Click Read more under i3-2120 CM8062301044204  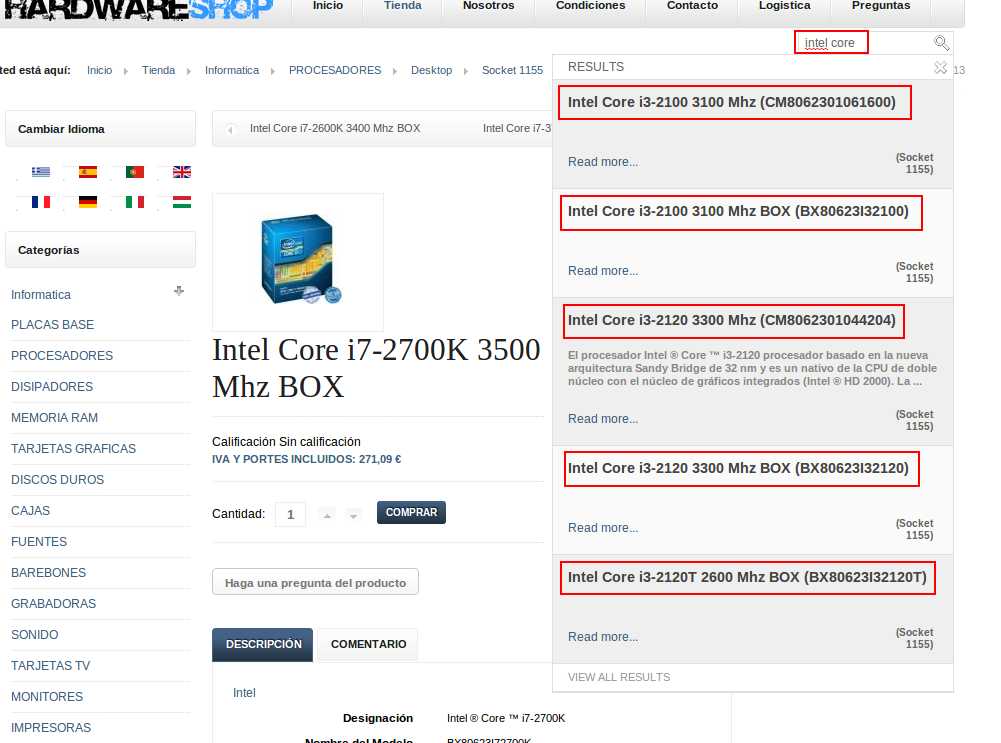click(x=603, y=419)
